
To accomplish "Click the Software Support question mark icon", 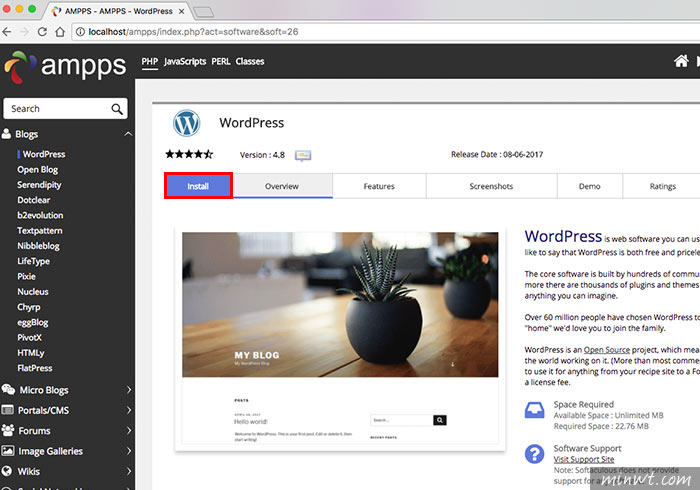I will pyautogui.click(x=534, y=454).
